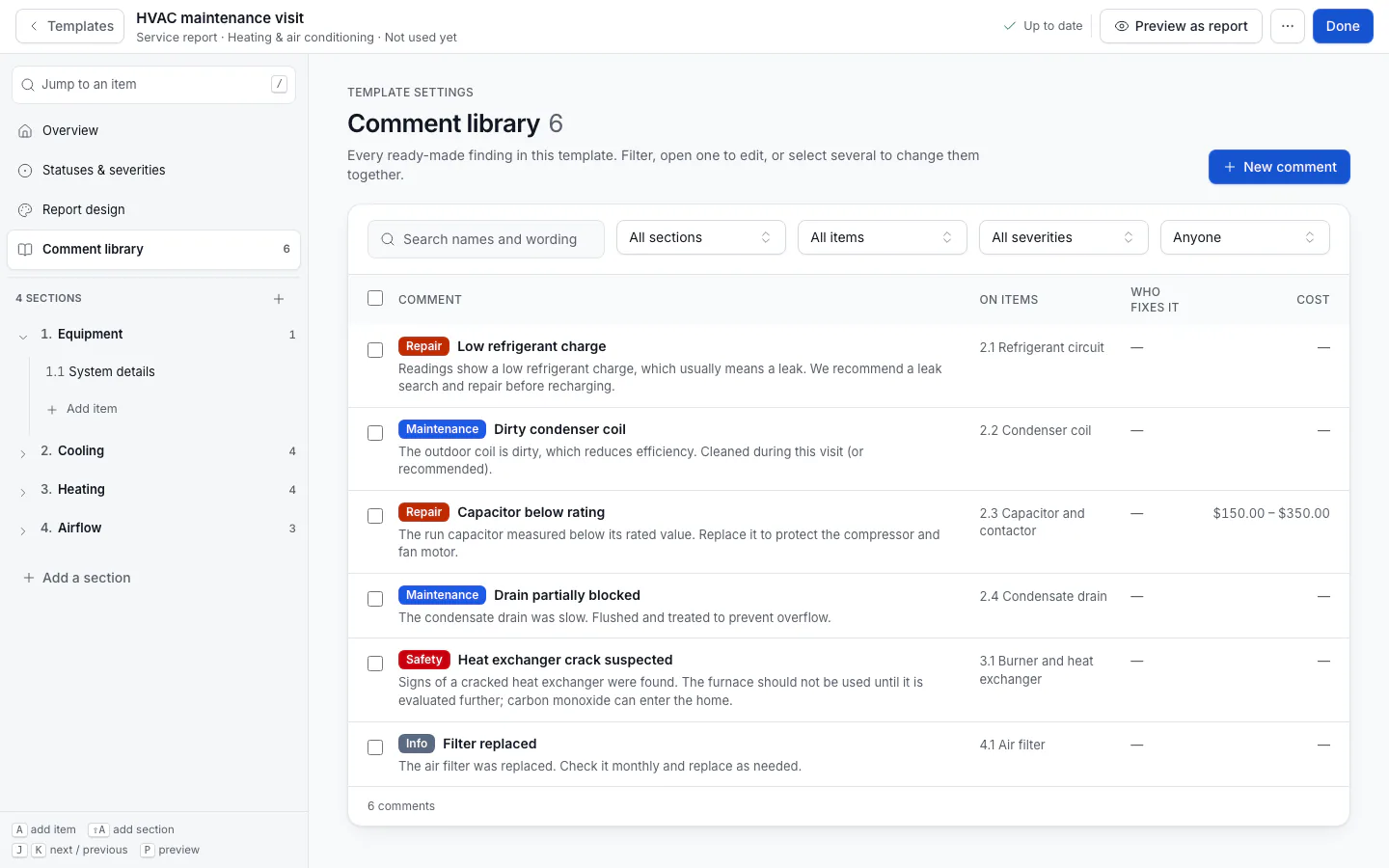Expand the Cooling section
Viewport: 1389px width, 868px height.
(x=23, y=452)
